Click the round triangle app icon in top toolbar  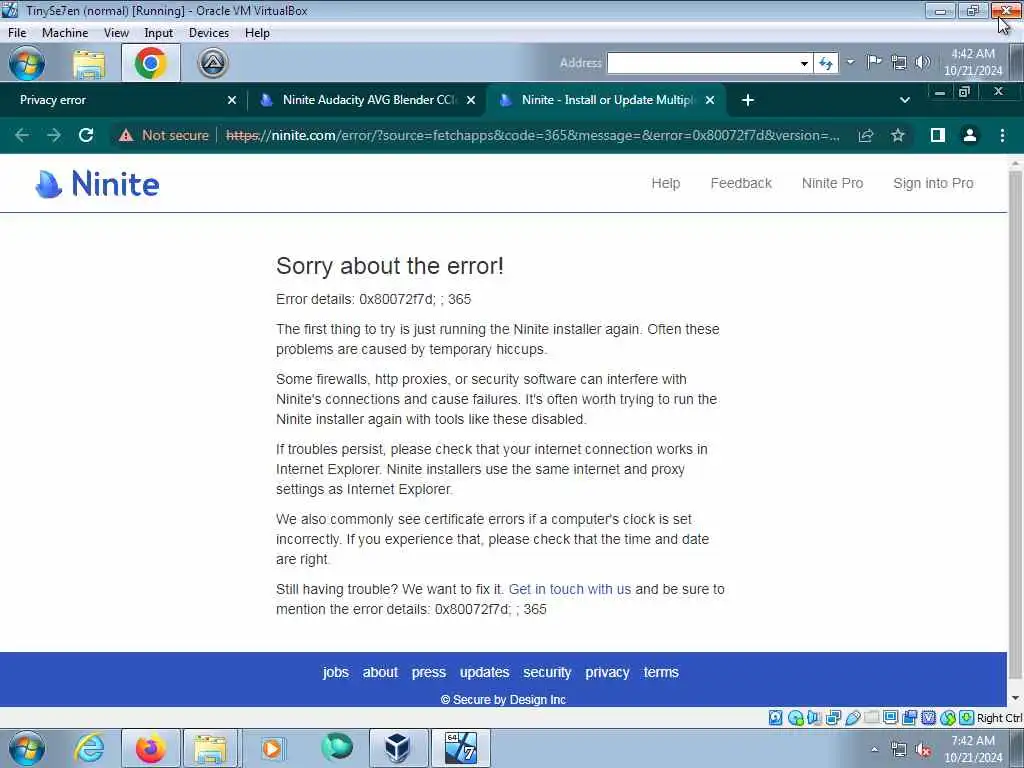[x=213, y=63]
